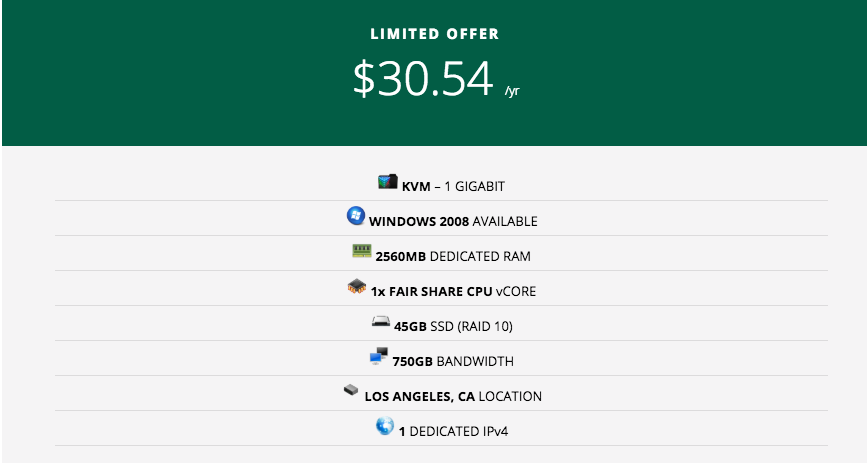Click the SSD drive icon
867x463 pixels.
380,323
